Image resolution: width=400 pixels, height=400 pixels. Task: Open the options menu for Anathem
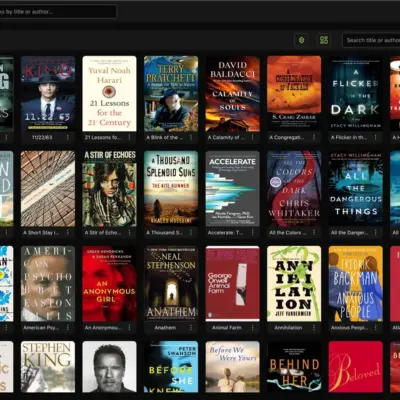pos(191,328)
